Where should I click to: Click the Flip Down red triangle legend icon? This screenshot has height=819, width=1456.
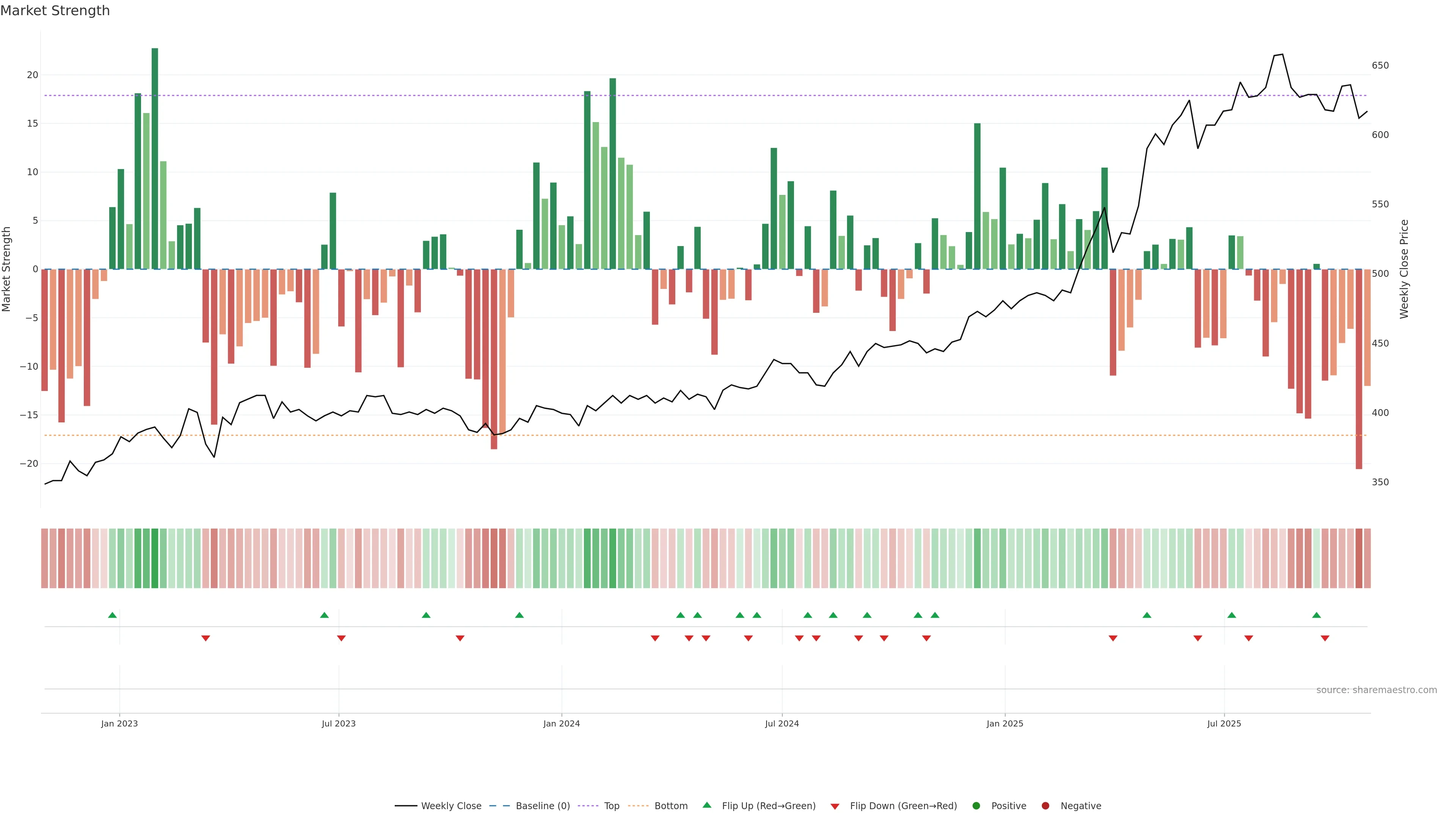pos(835,806)
